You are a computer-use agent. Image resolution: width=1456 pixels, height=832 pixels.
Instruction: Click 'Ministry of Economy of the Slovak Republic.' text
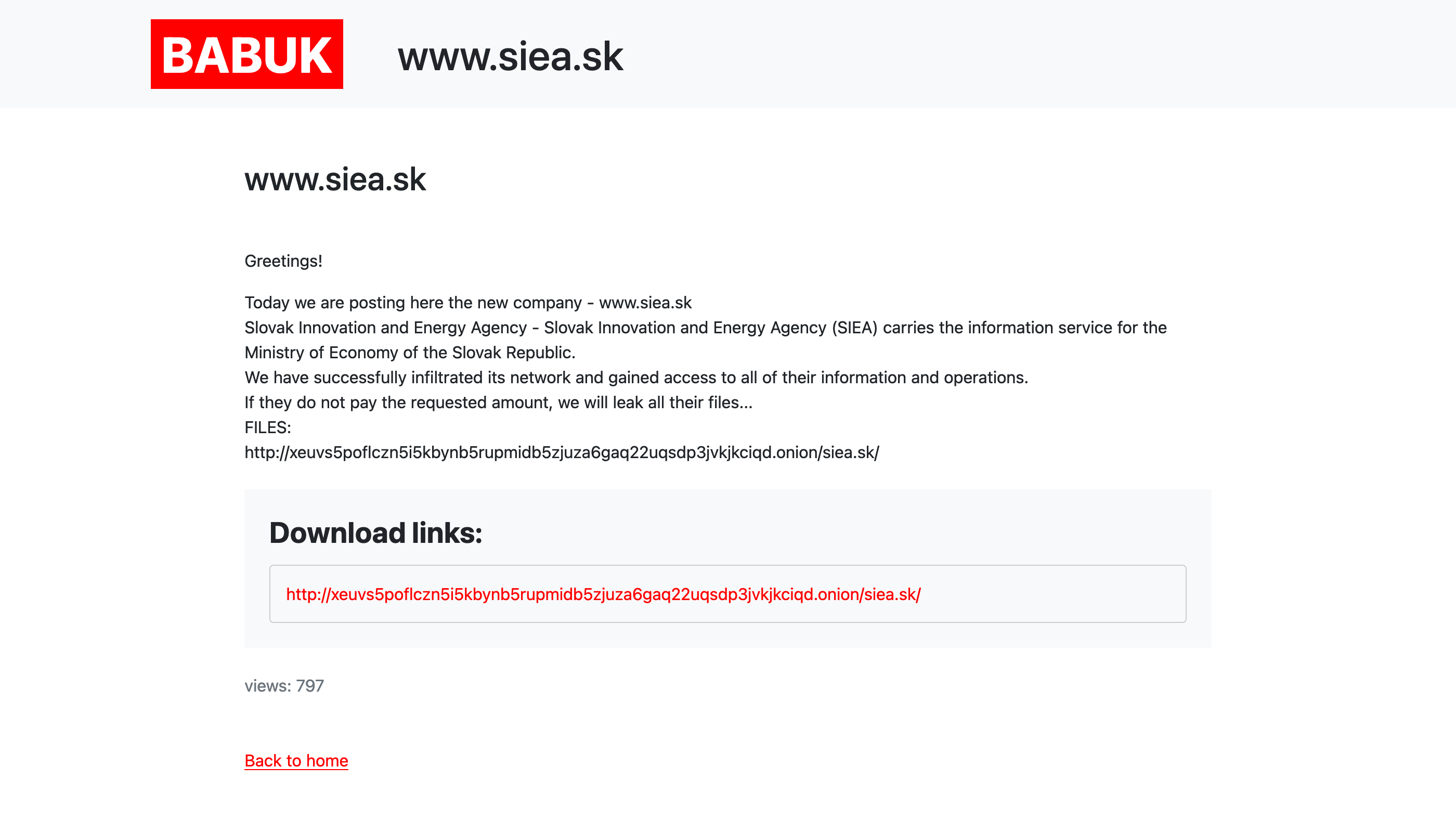(x=410, y=353)
